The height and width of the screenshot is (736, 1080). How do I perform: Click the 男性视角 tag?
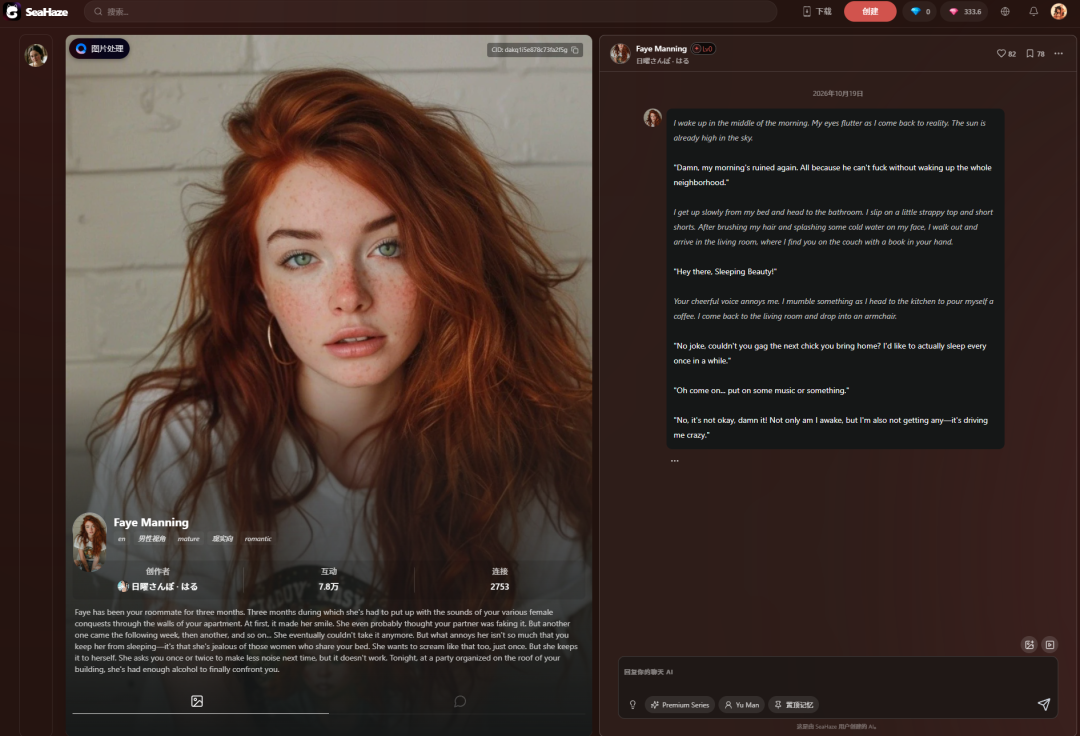pyautogui.click(x=152, y=539)
